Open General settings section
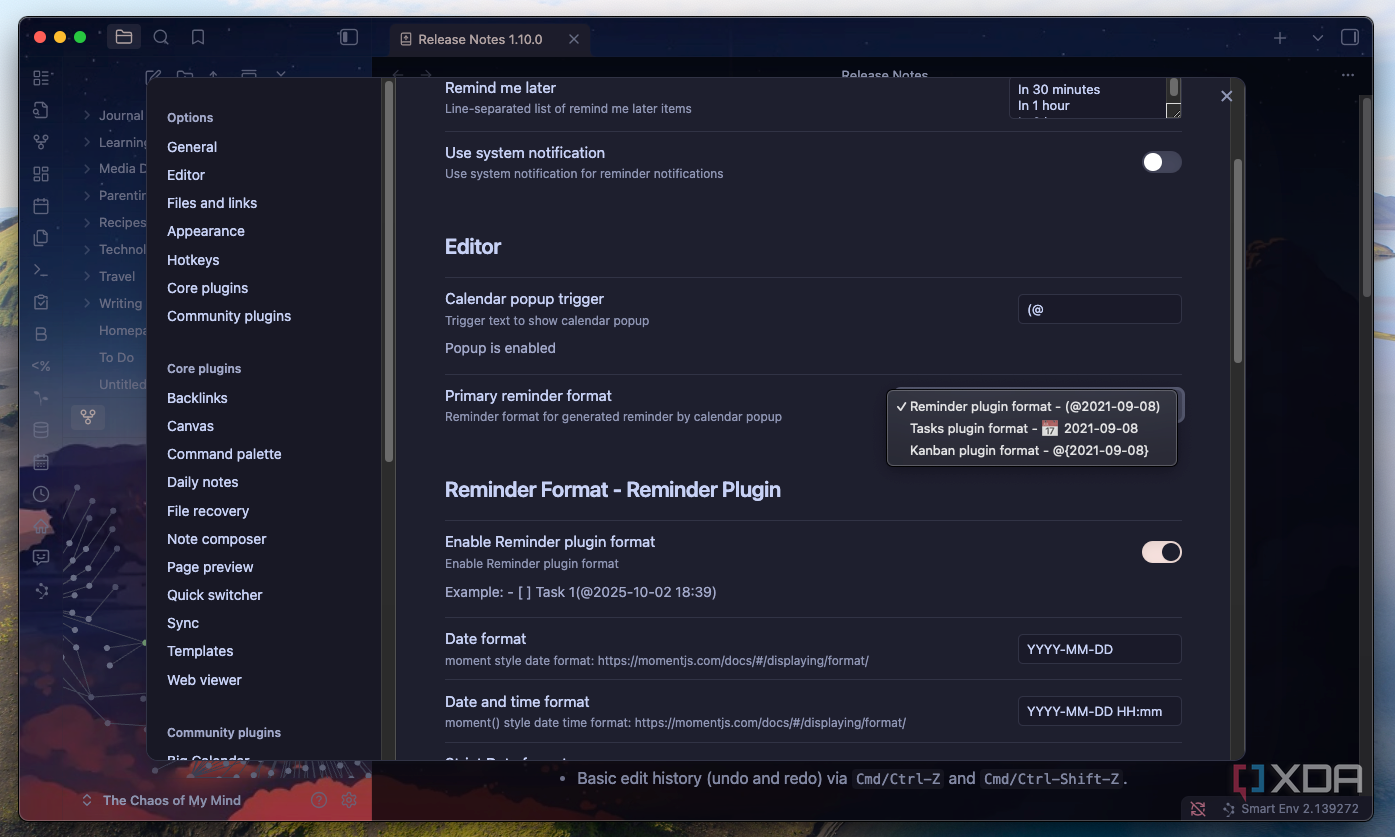The height and width of the screenshot is (837, 1395). click(192, 147)
